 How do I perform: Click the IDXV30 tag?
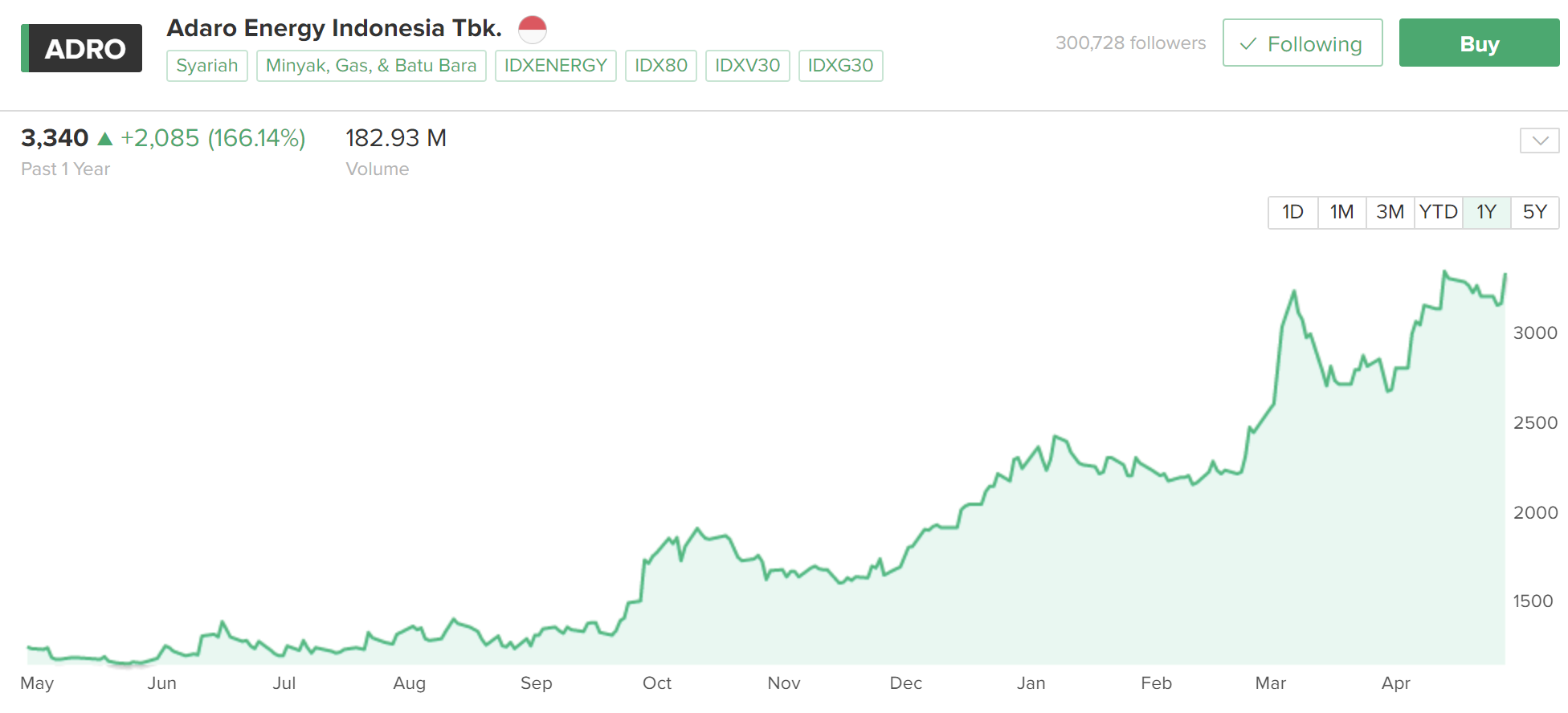click(747, 66)
